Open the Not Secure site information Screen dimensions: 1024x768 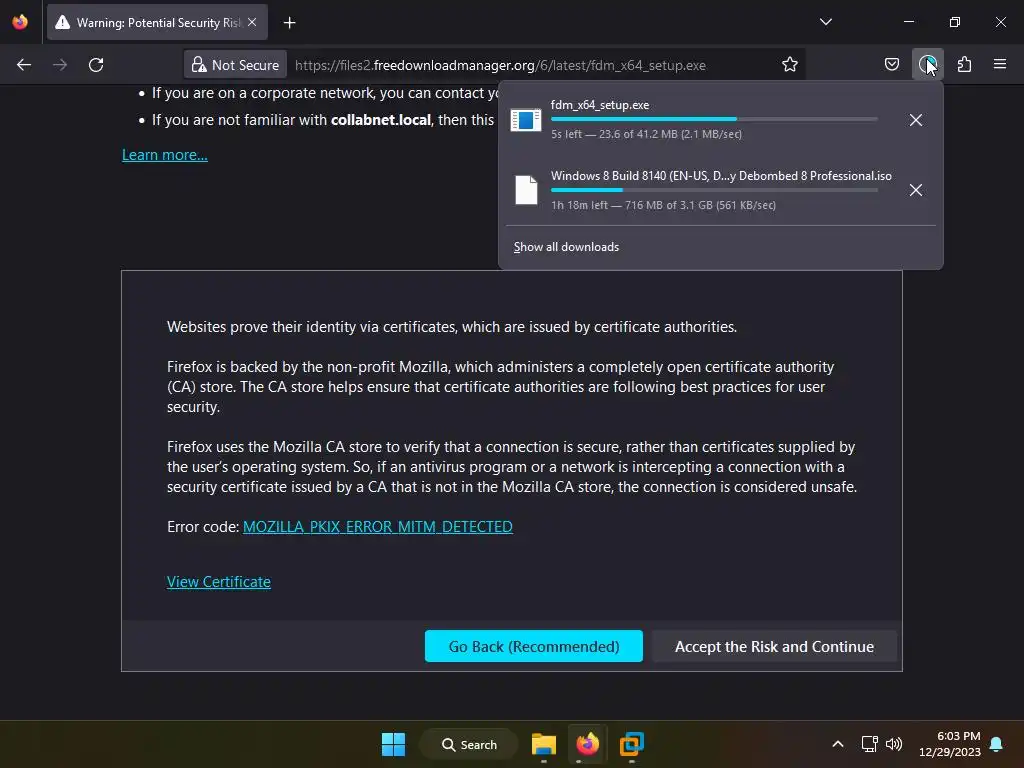click(x=236, y=65)
